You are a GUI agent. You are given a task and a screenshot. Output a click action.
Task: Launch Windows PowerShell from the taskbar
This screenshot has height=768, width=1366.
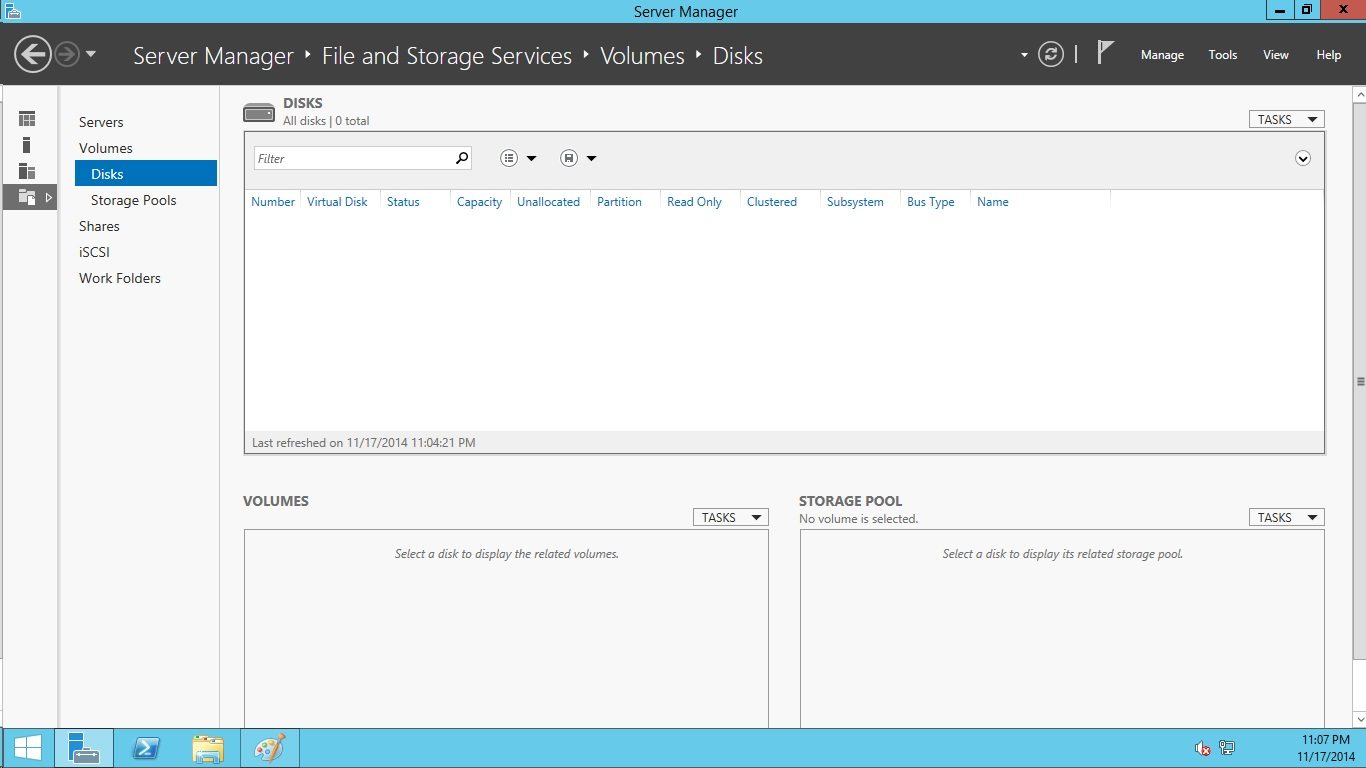click(147, 748)
